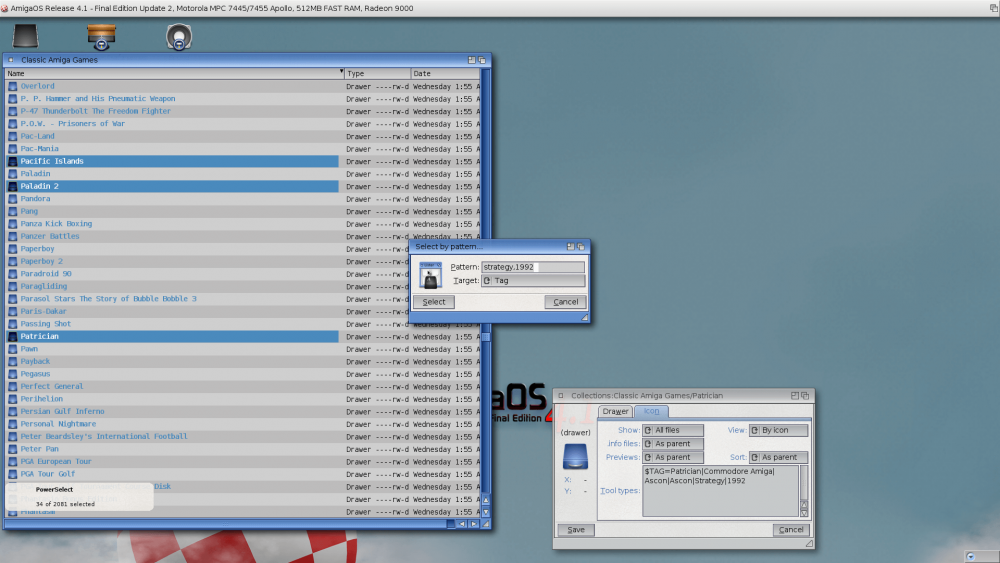Click the Date column header
The height and width of the screenshot is (563, 1000).
pos(446,73)
